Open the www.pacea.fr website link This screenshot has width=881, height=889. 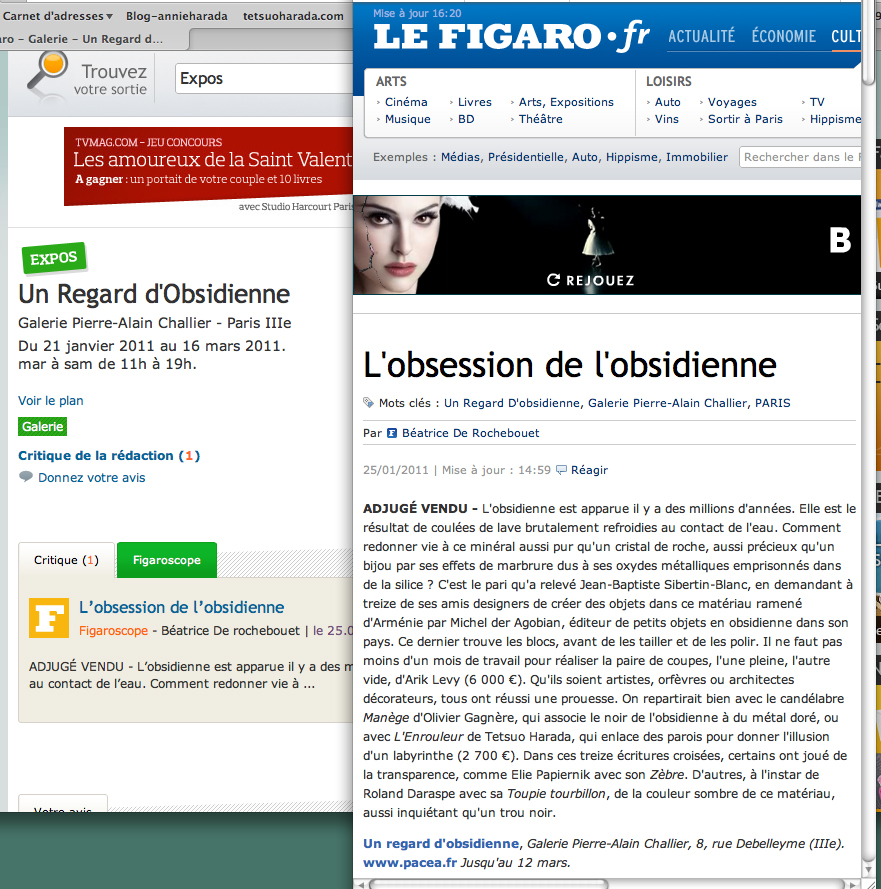point(410,863)
